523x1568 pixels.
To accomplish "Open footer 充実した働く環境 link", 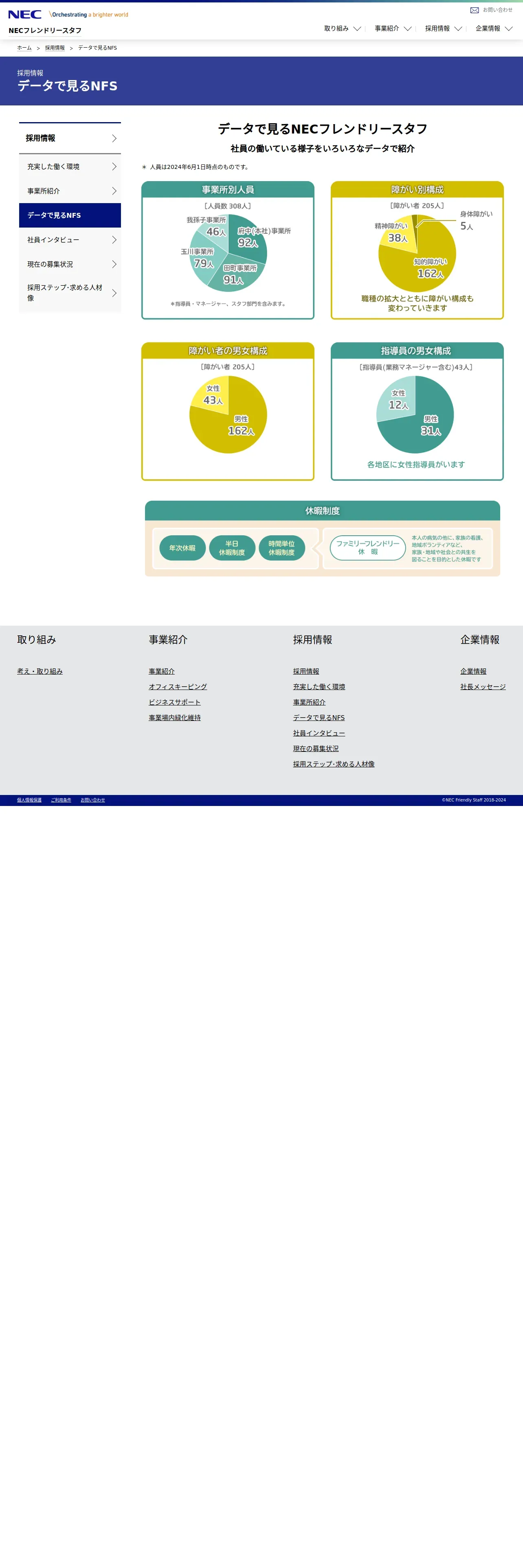I will coord(319,687).
